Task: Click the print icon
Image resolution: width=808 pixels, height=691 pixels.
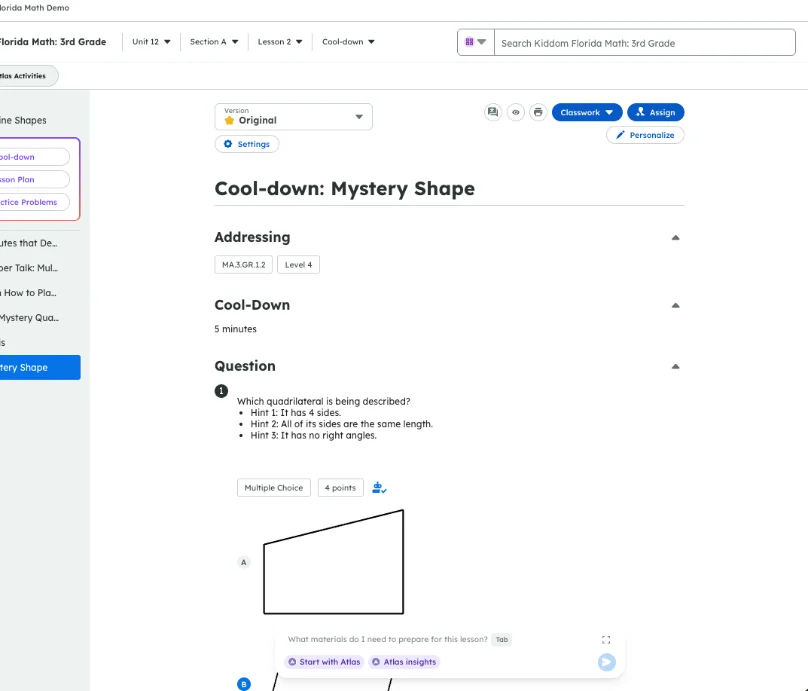Action: click(x=538, y=112)
